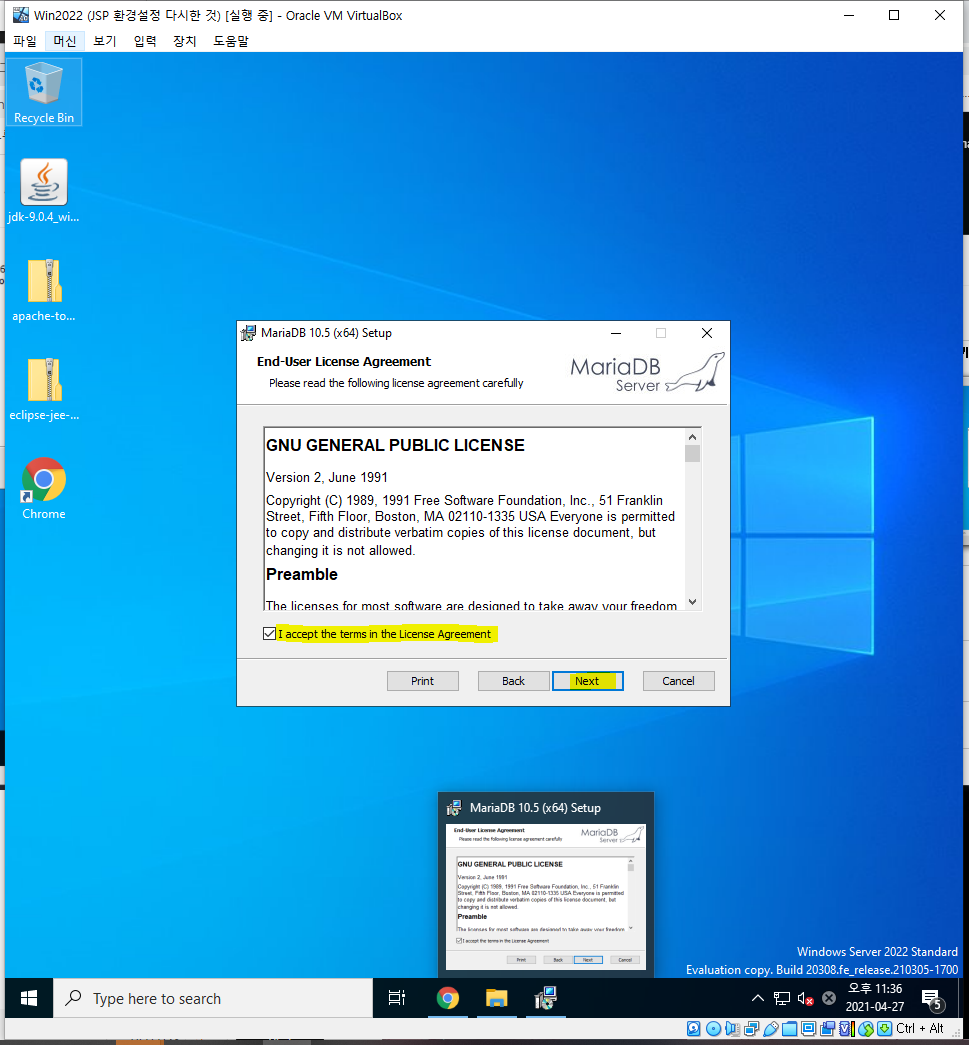969x1045 pixels.
Task: Click the VirtualBox optical disk status icon
Action: (713, 1028)
